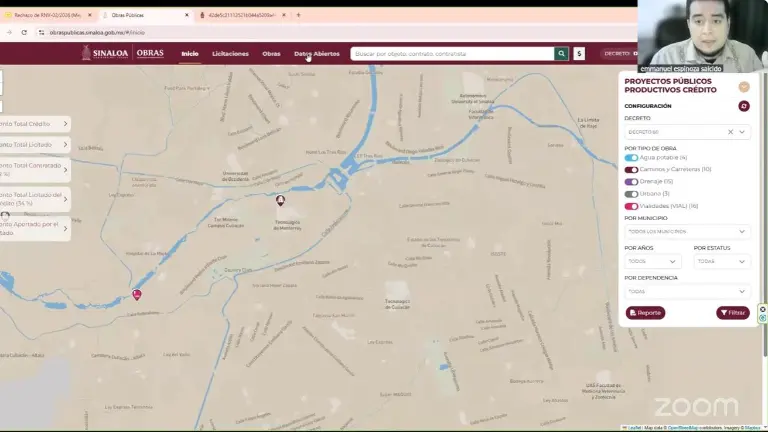Expand Monto Total Licitado del Crédito card

tap(34, 199)
